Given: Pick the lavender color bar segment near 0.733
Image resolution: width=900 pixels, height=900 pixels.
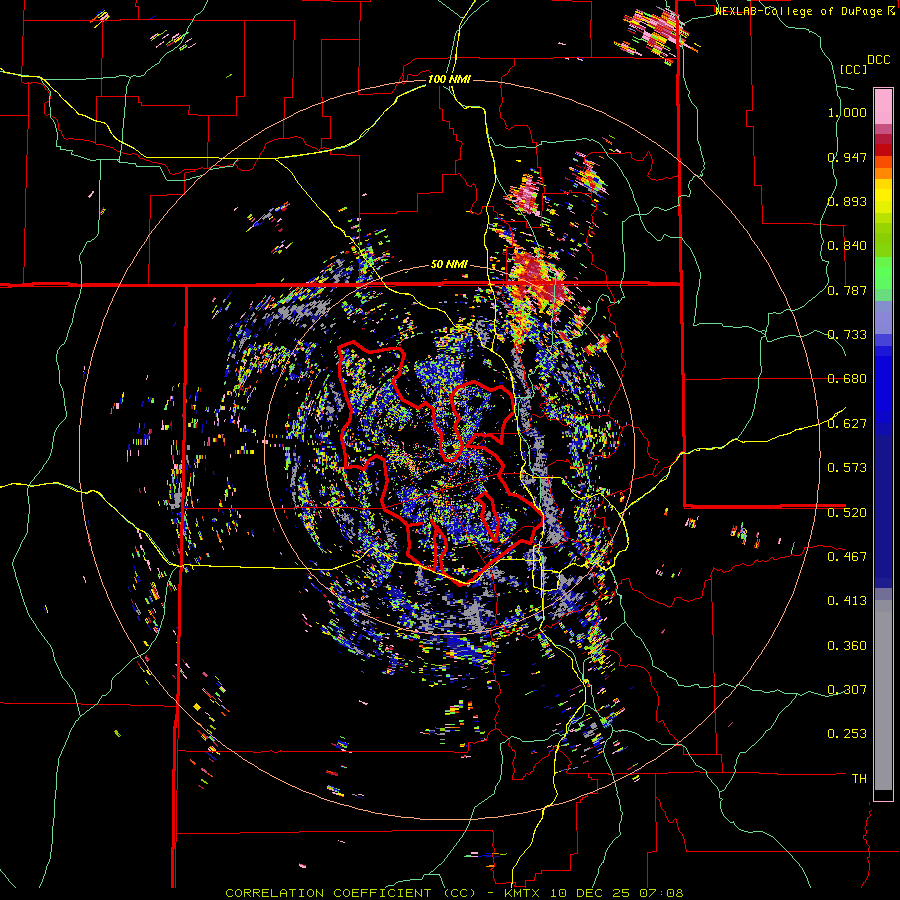Looking at the screenshot, I should [883, 317].
